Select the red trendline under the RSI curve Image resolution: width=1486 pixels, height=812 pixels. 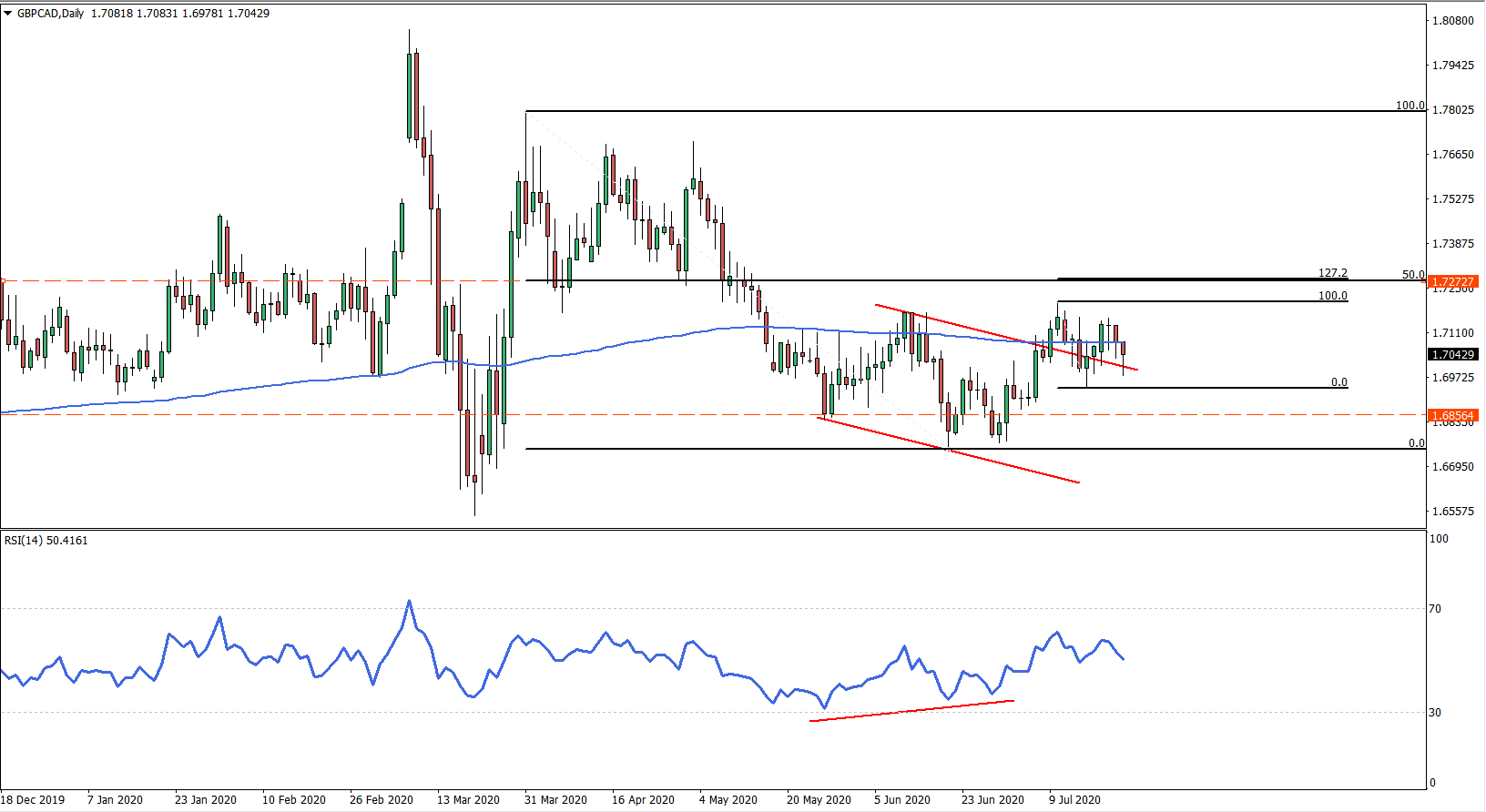[x=911, y=711]
